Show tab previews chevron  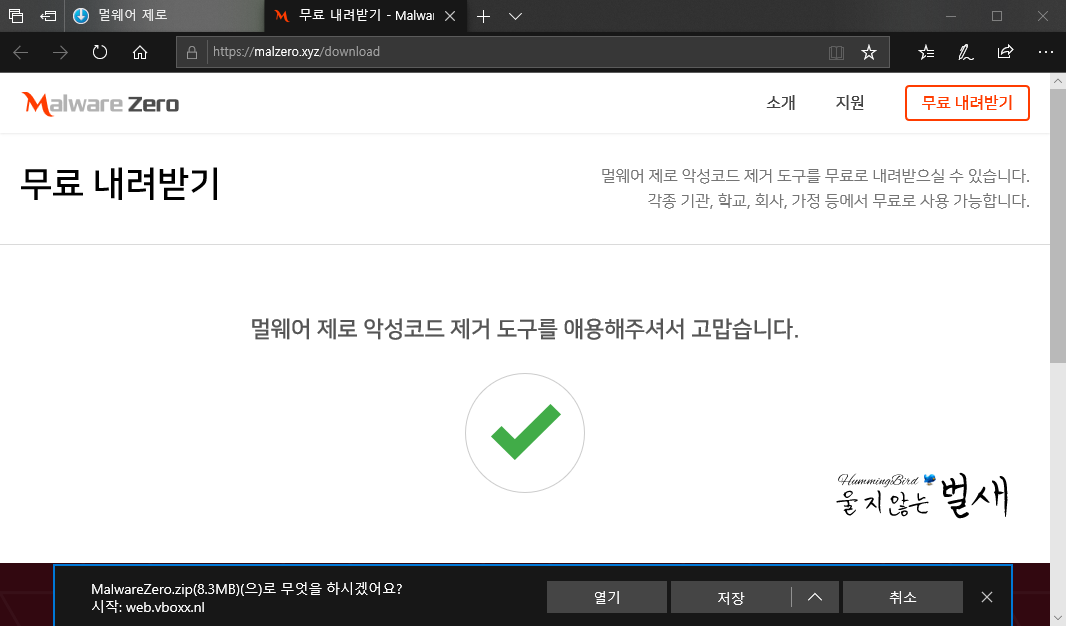[515, 16]
